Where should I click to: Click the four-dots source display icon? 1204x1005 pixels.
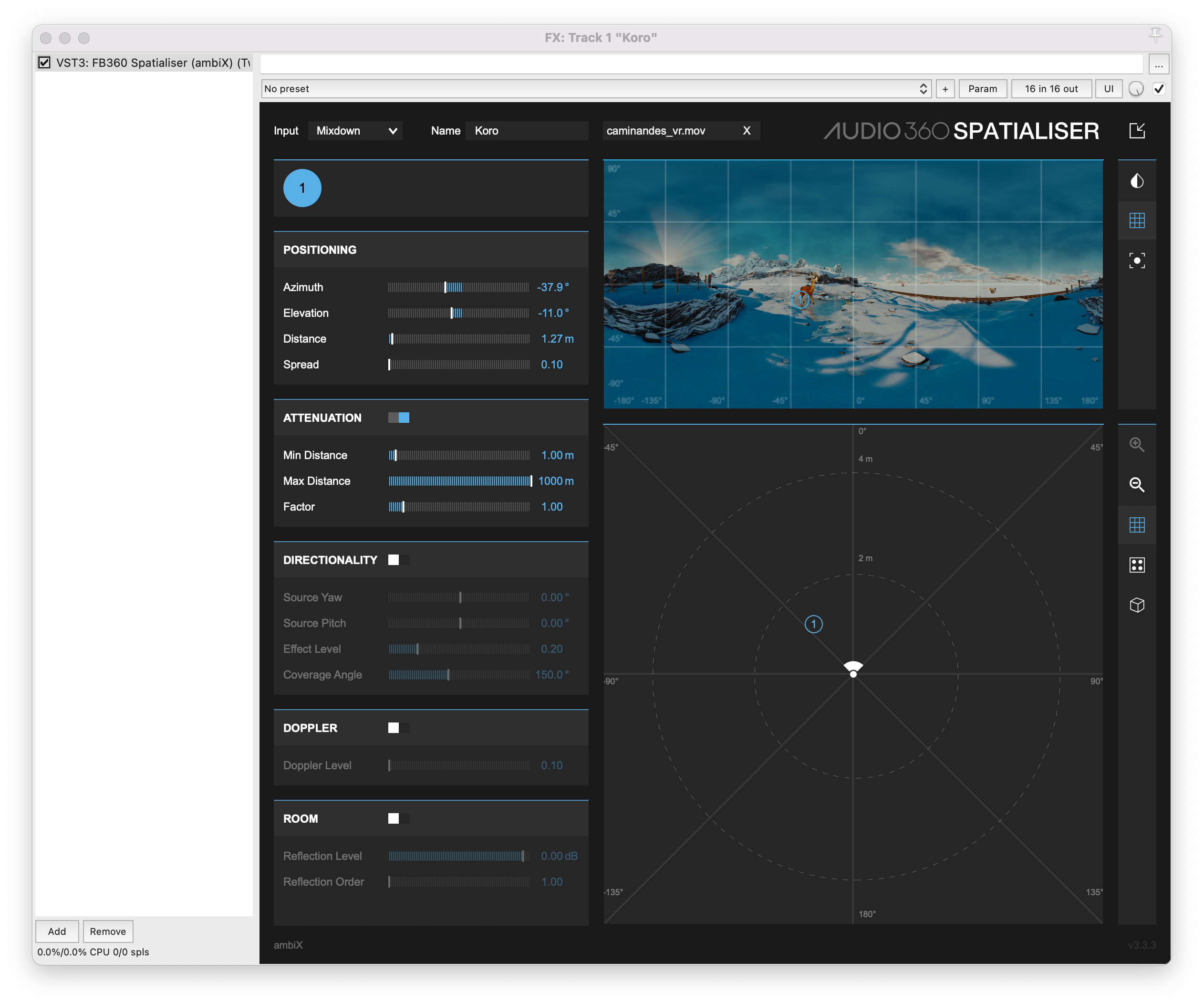1136,565
